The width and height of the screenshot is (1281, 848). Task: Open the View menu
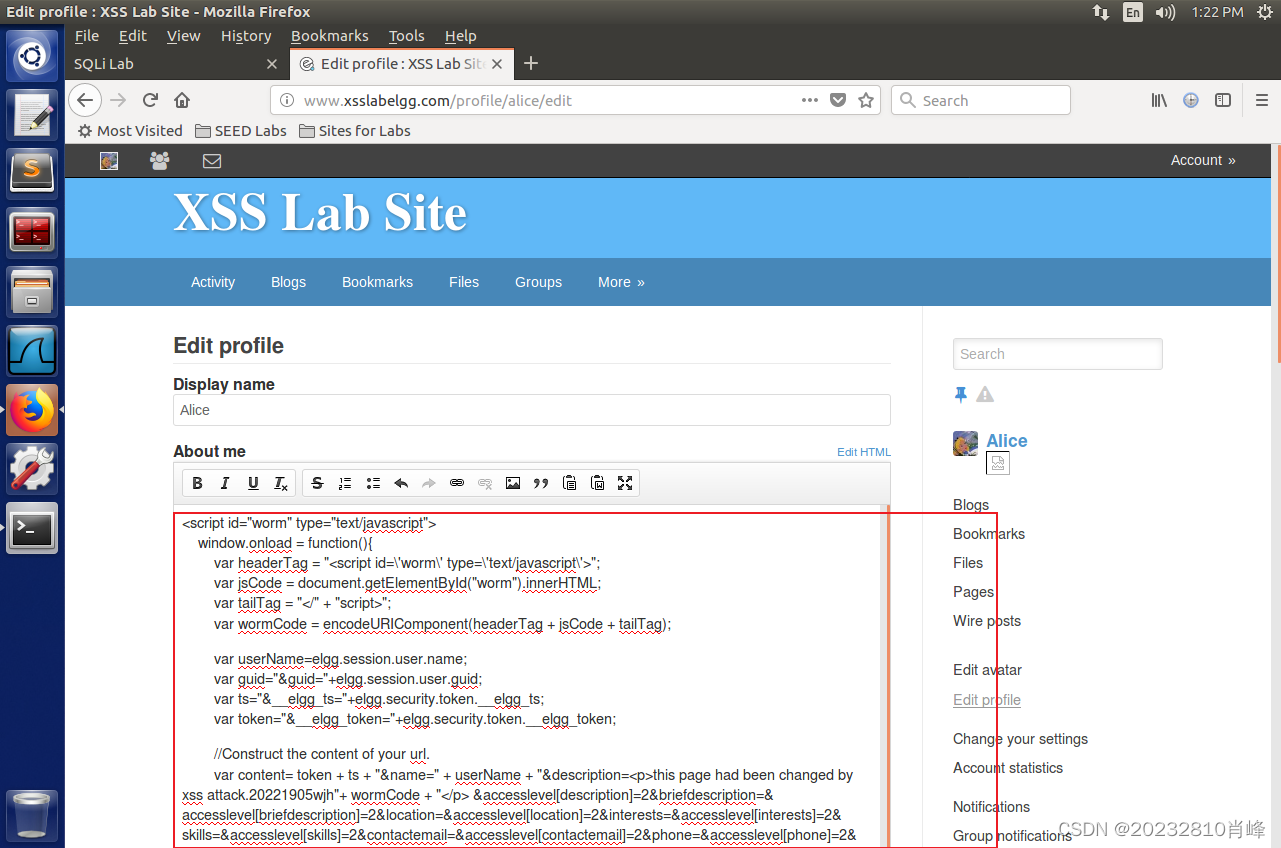[x=184, y=36]
